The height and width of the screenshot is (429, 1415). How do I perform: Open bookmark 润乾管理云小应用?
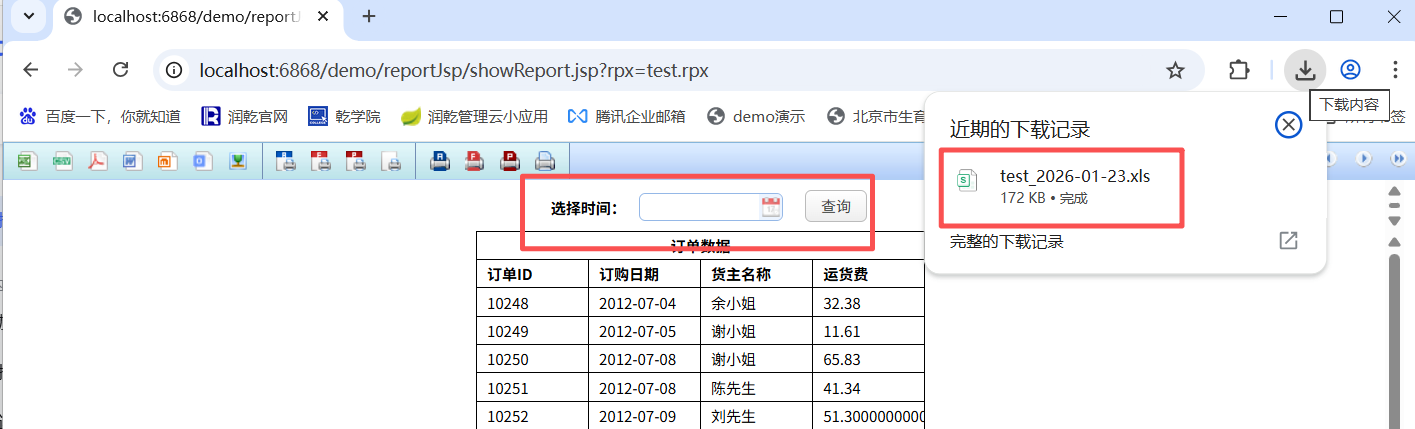coord(474,117)
